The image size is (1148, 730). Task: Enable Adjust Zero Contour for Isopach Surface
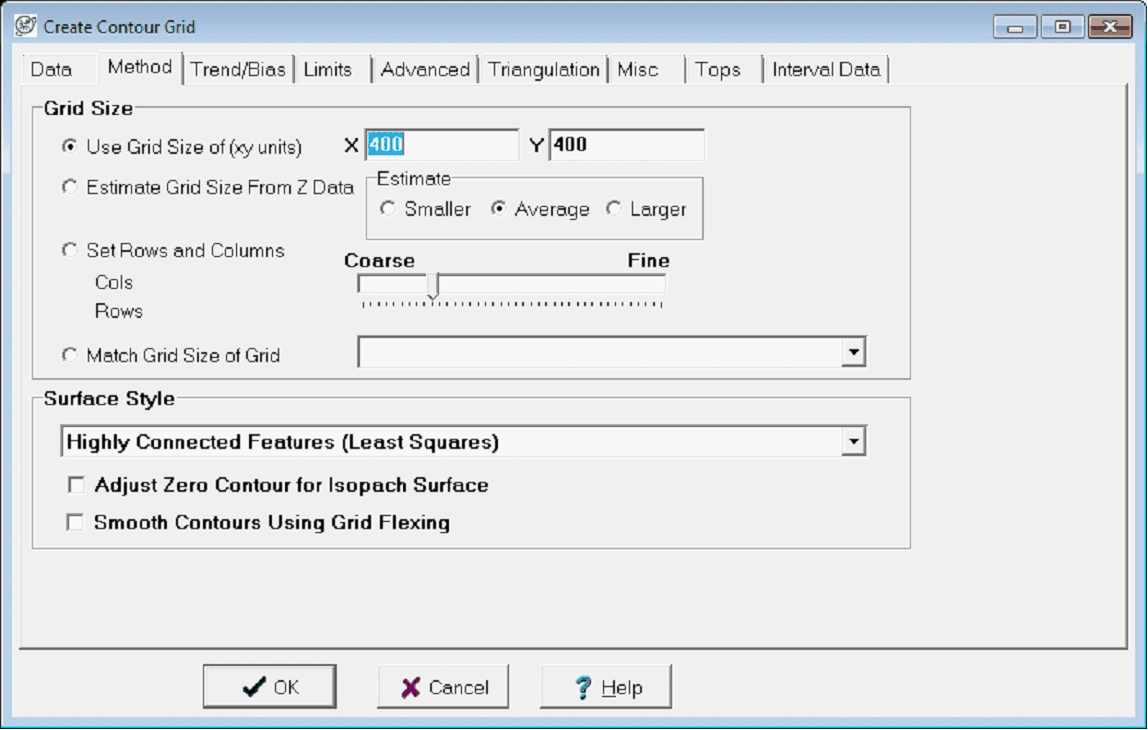pos(75,486)
